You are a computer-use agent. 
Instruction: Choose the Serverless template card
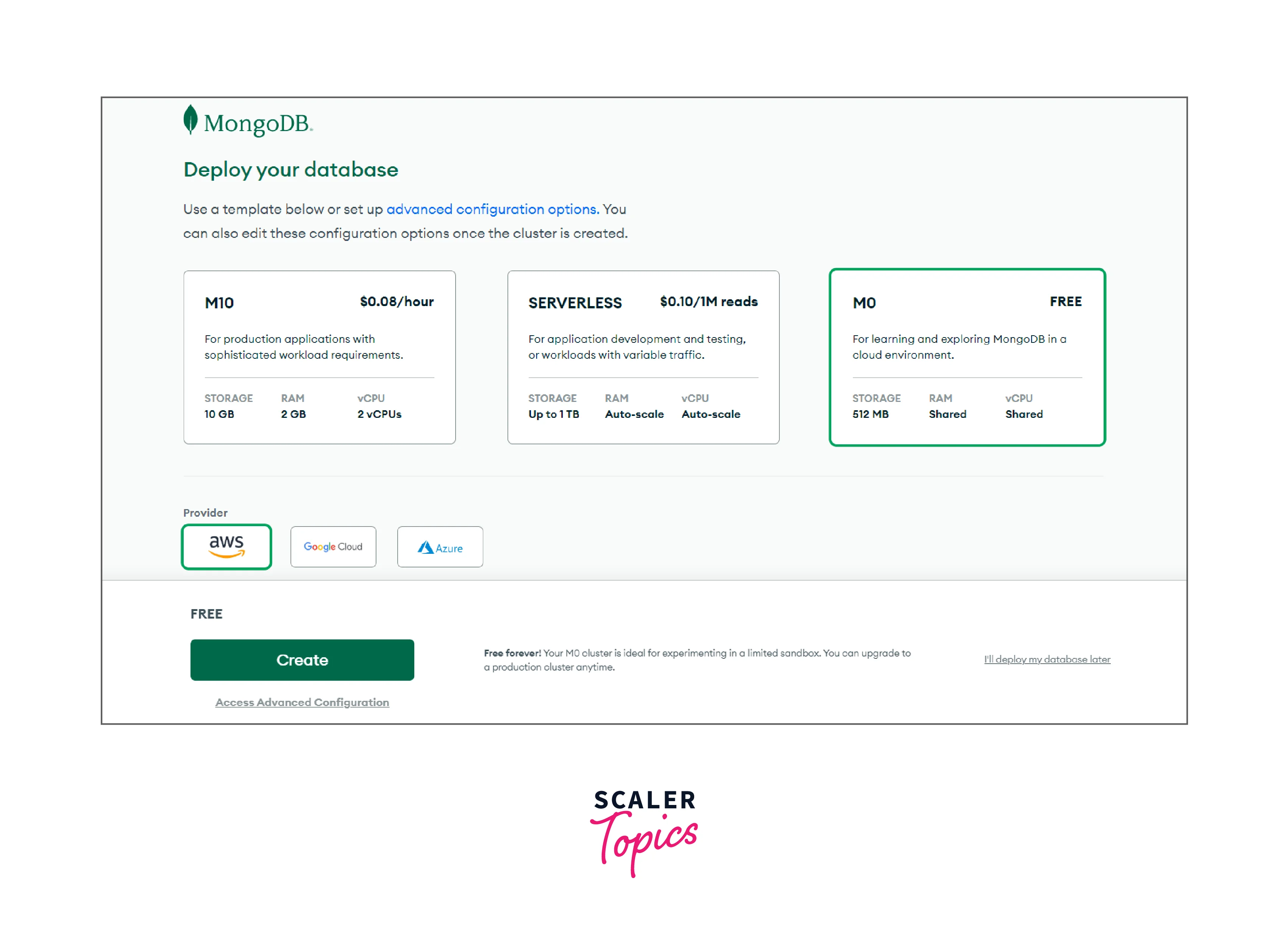643,357
